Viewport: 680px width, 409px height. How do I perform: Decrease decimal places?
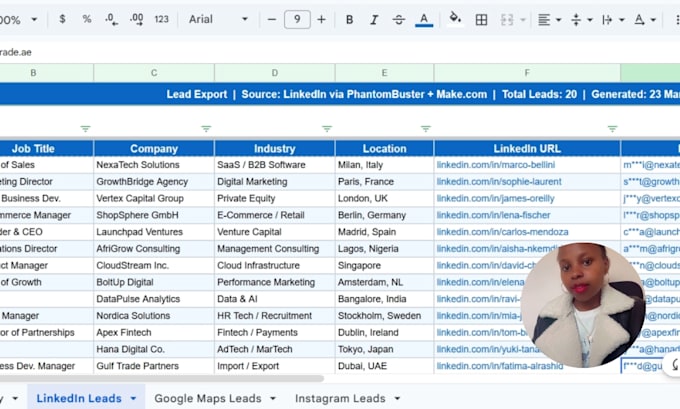(111, 19)
